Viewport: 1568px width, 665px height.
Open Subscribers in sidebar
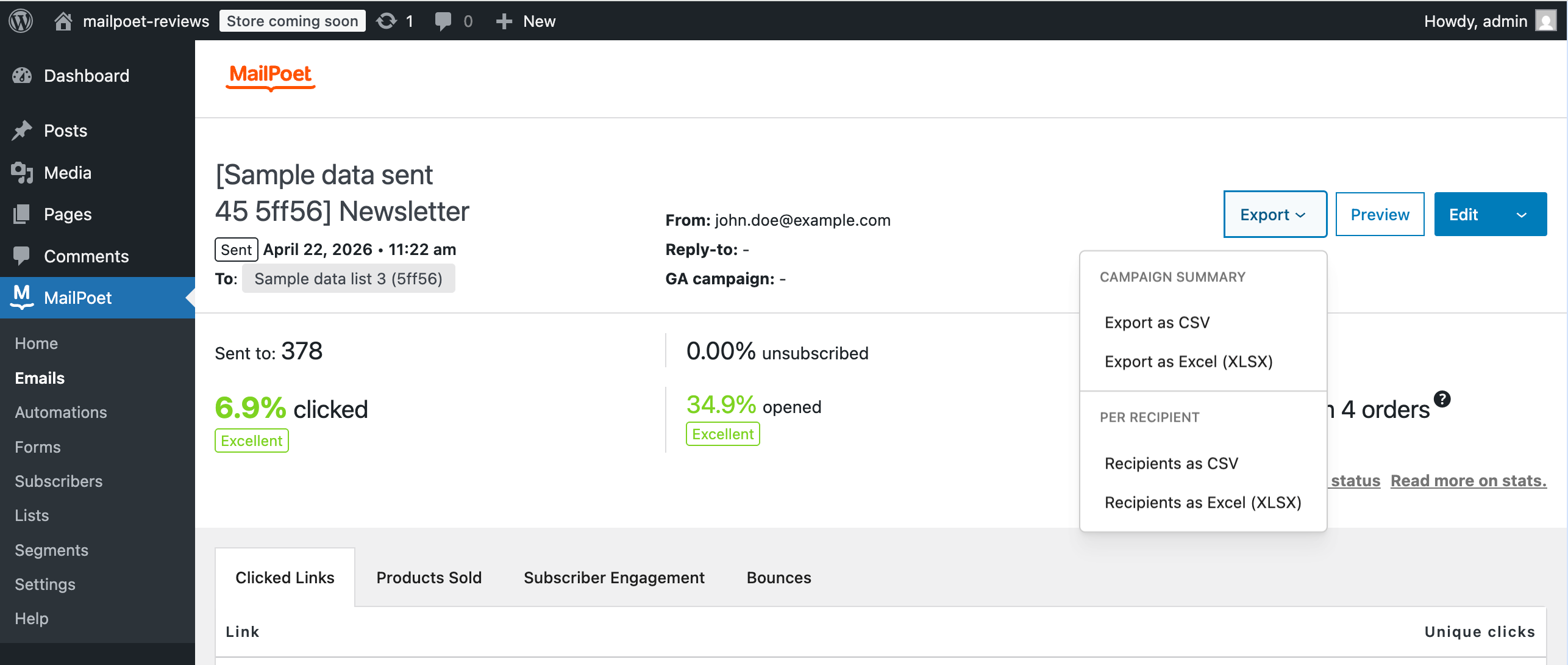coord(59,481)
